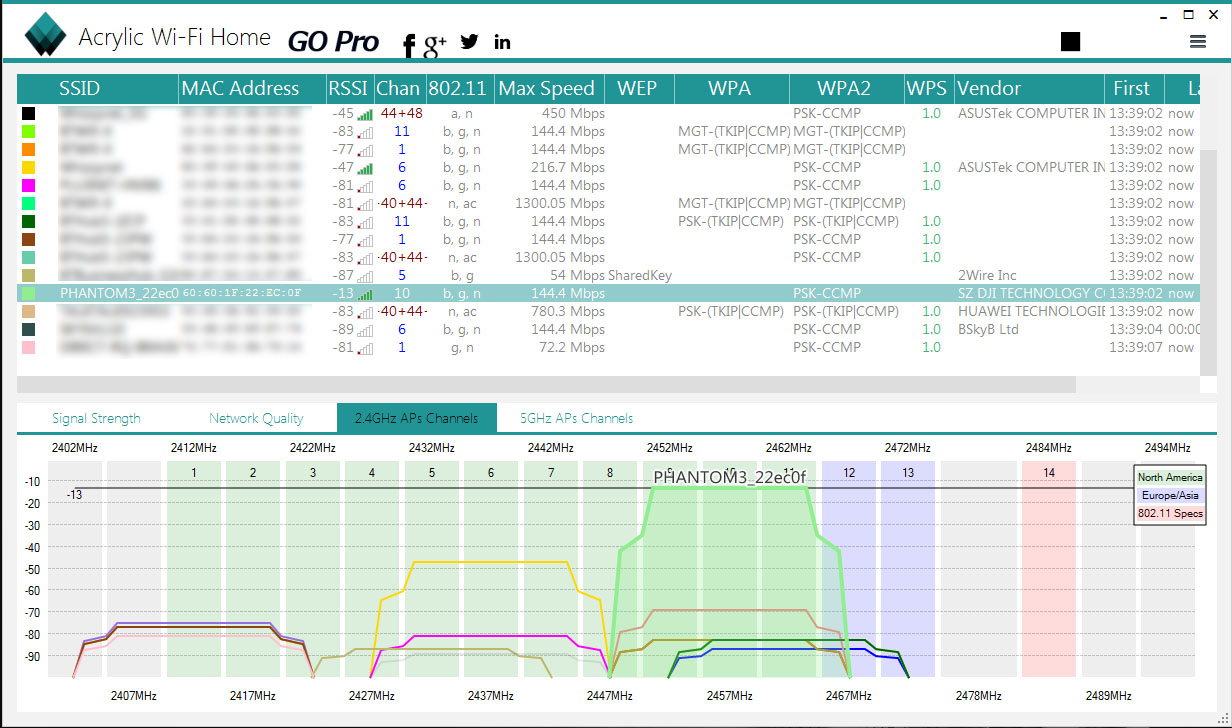Click the signal bars icon beside RSSI -89
Screen dimensions: 1232x728
pos(365,330)
